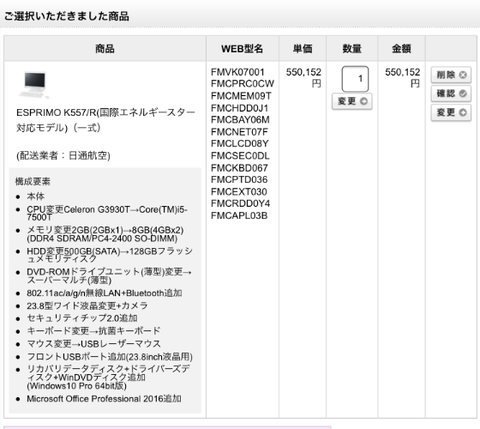
Task: Click total 550,152 in 金額 column
Action: (x=402, y=72)
